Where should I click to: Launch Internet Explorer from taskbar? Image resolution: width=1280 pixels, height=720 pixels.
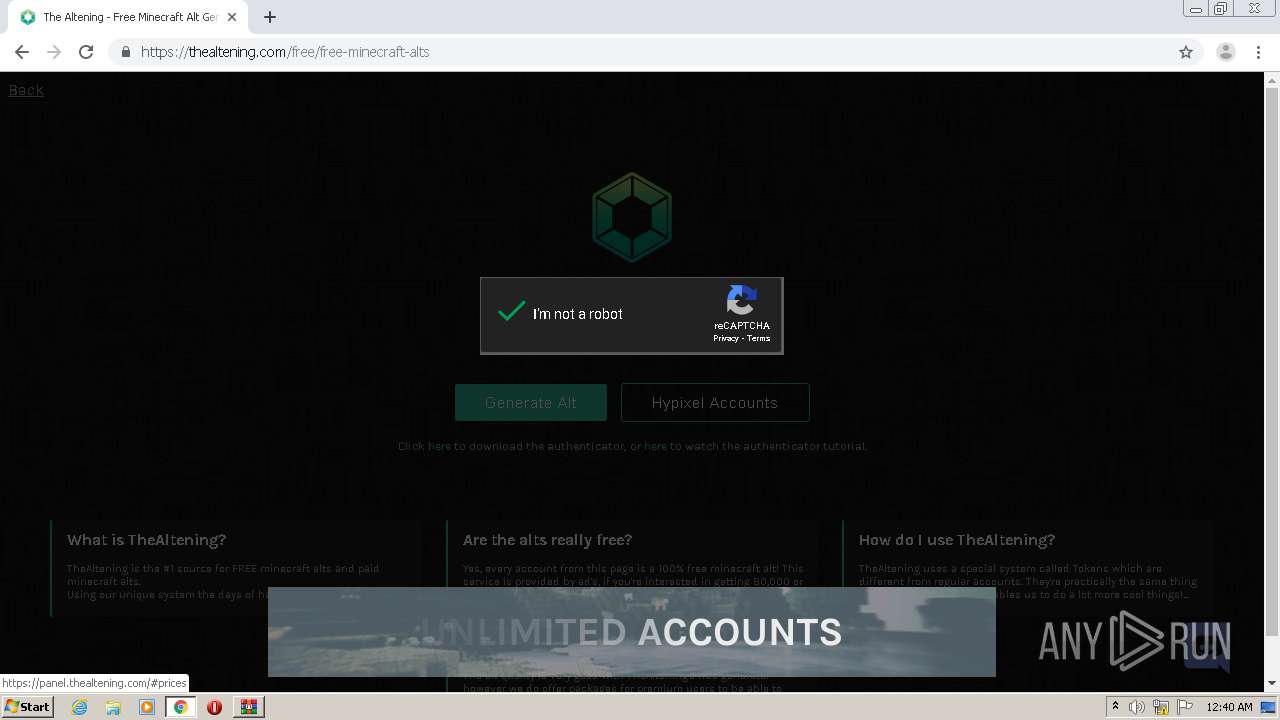(x=80, y=707)
